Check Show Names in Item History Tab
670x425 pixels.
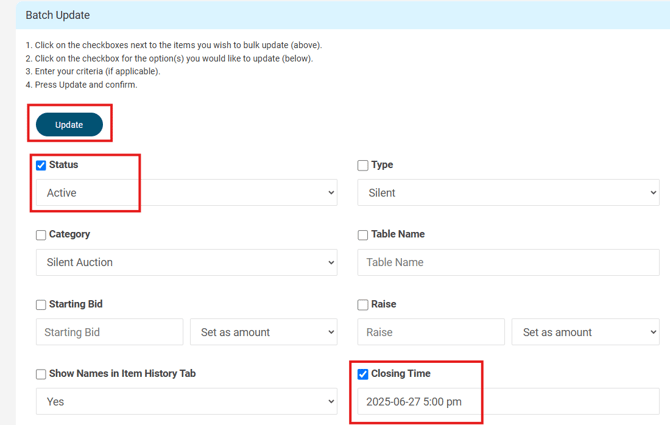tap(41, 375)
